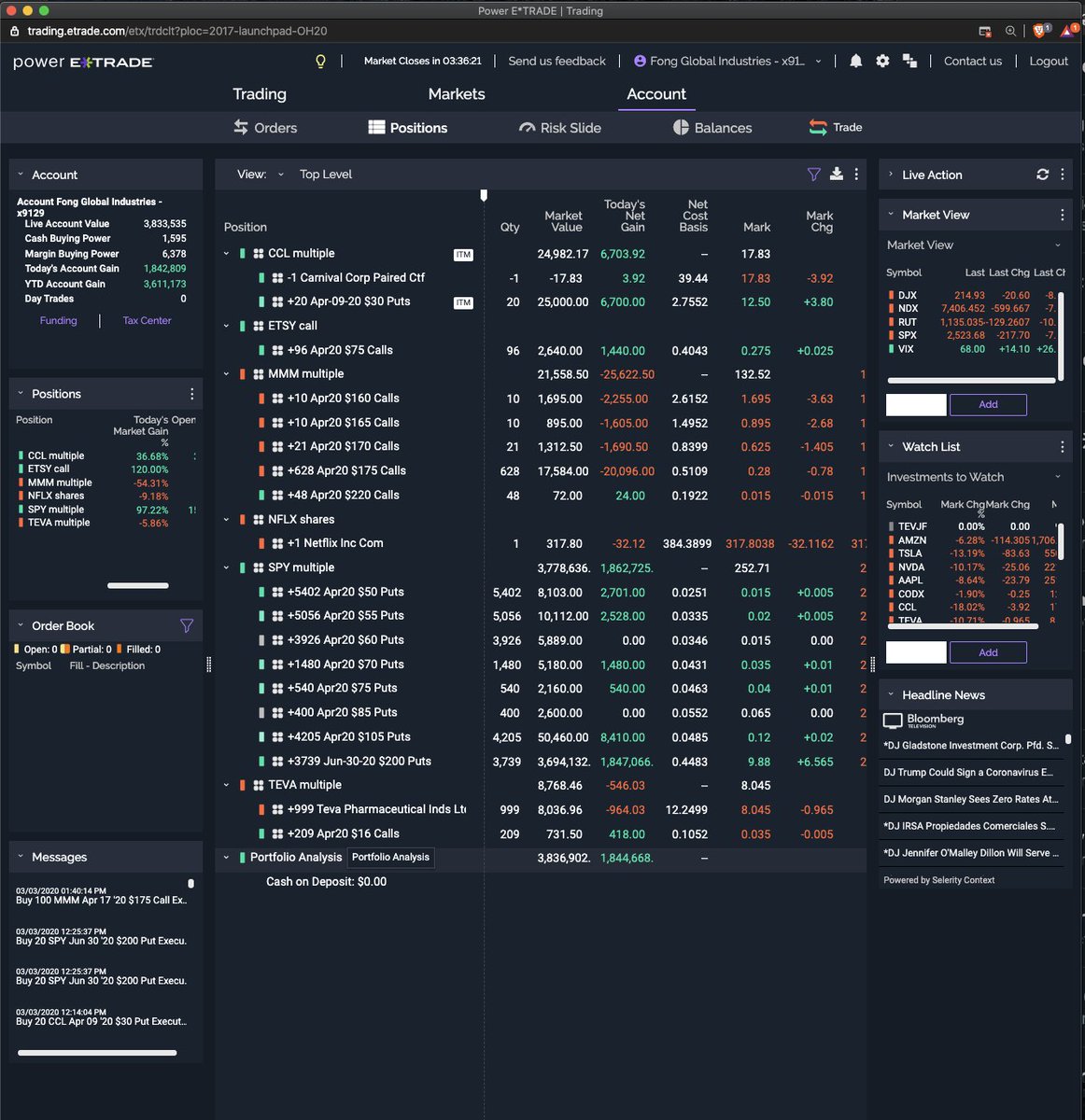Click the Market View horizontal scrollbar
The image size is (1085, 1120).
971,380
